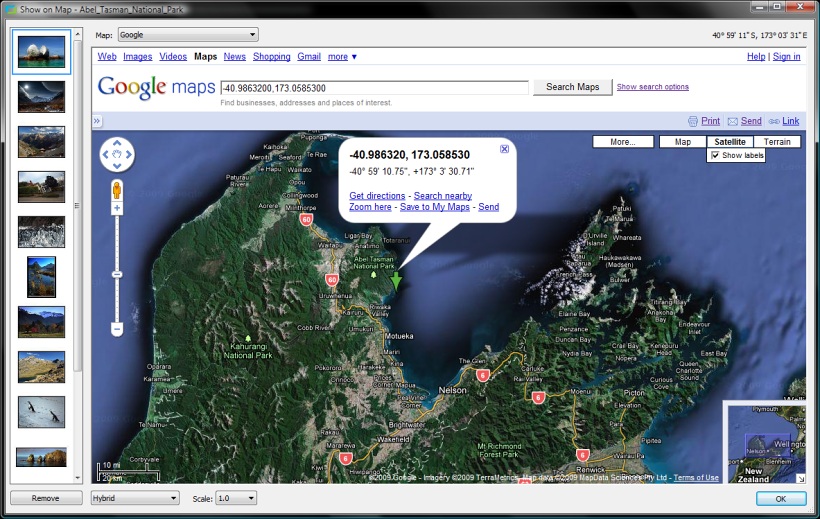Open the More... map layers button
820x519 pixels.
623,142
